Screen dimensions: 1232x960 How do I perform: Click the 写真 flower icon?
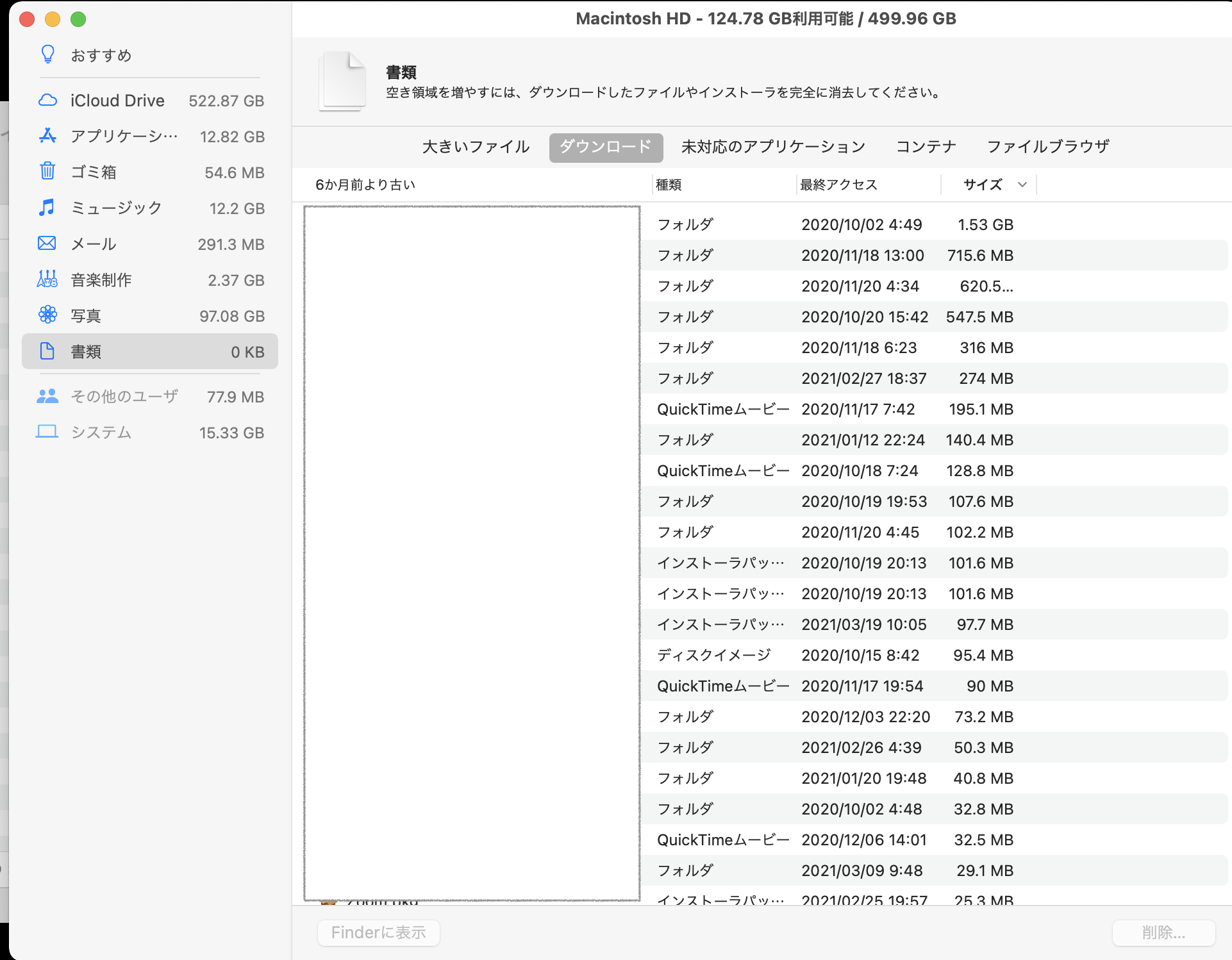[x=47, y=315]
